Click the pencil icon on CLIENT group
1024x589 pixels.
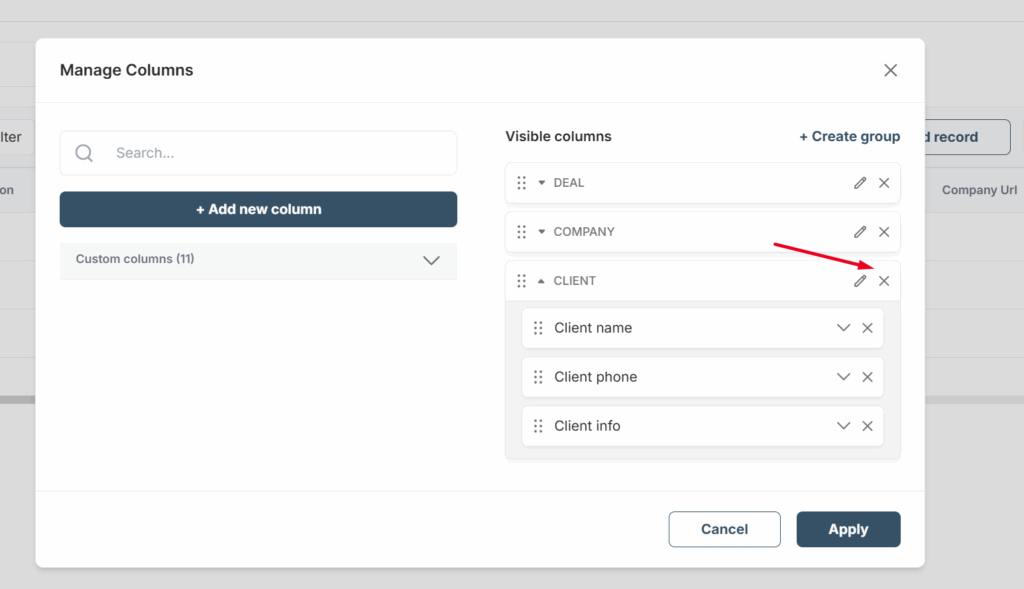(x=860, y=281)
